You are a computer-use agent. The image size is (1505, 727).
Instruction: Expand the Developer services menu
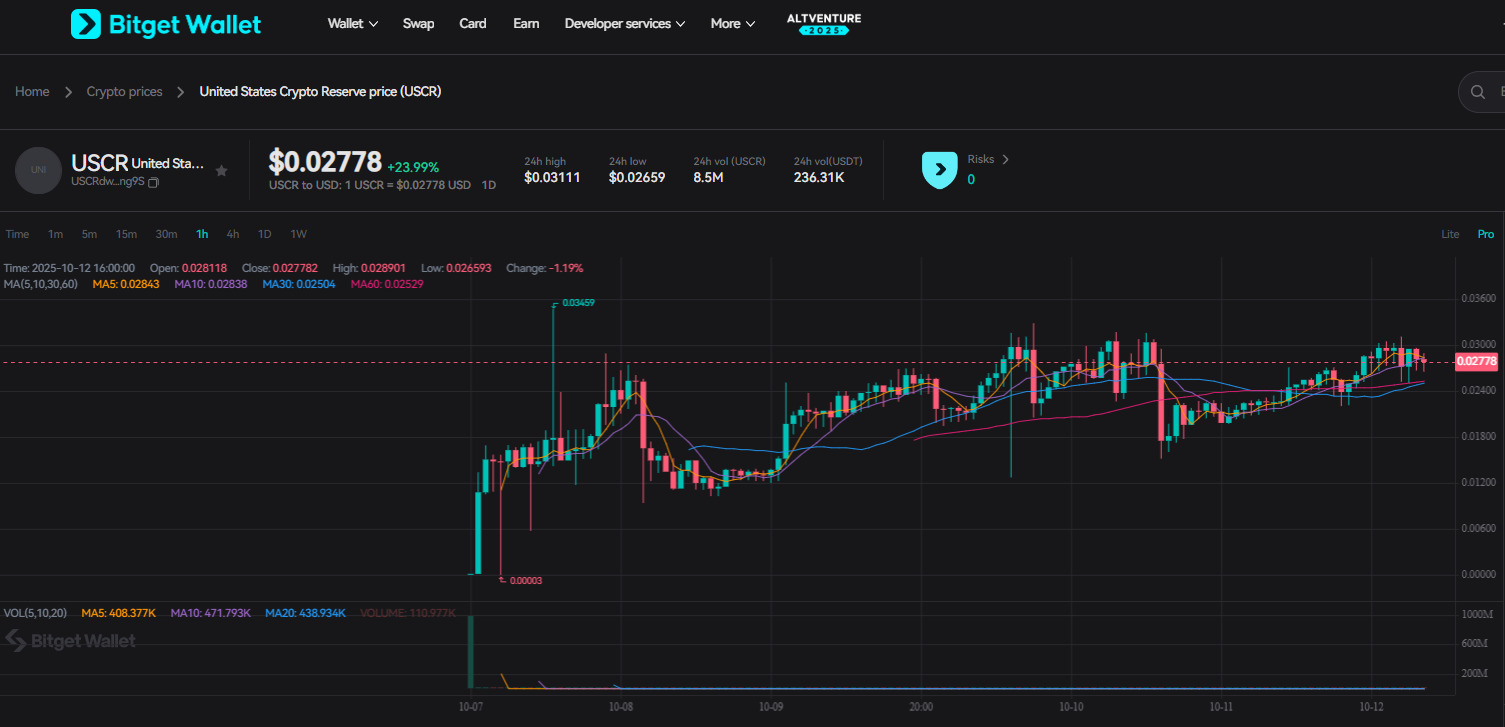pos(625,24)
